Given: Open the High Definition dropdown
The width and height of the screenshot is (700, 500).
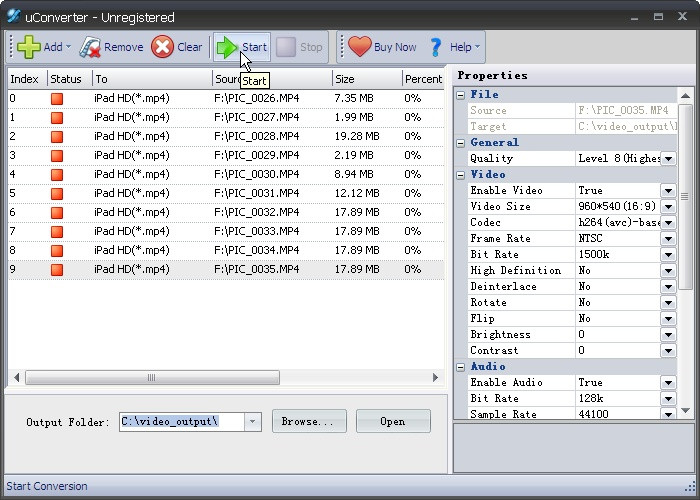Looking at the screenshot, I should 668,271.
